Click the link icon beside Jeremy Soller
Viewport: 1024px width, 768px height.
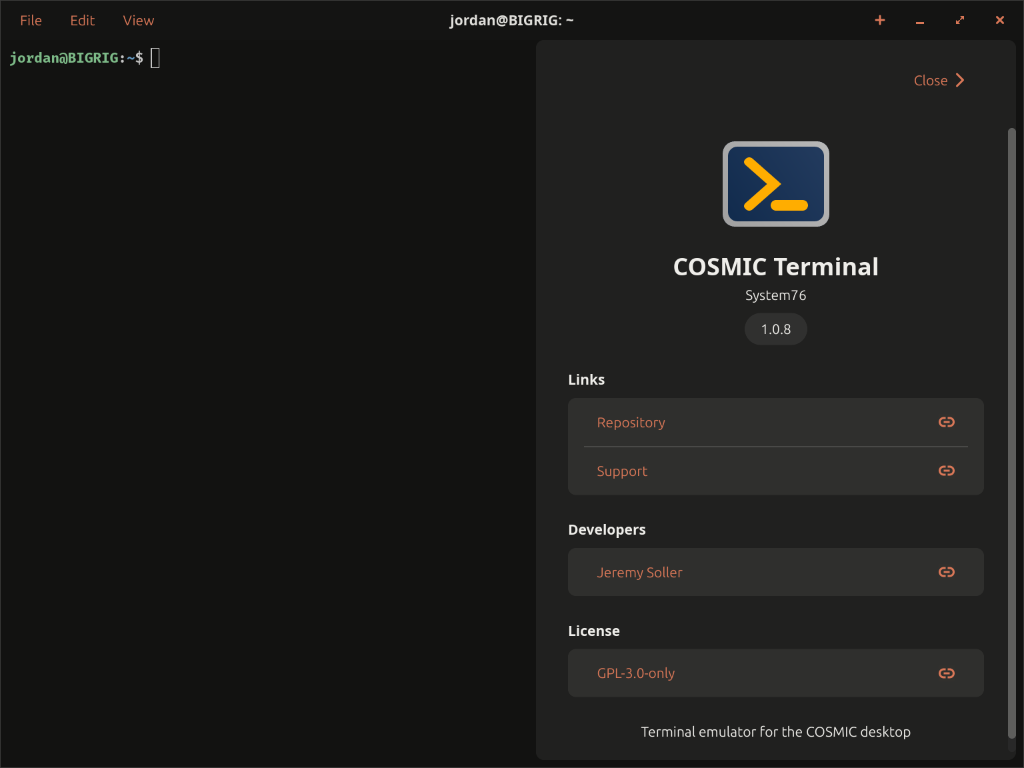(x=946, y=572)
